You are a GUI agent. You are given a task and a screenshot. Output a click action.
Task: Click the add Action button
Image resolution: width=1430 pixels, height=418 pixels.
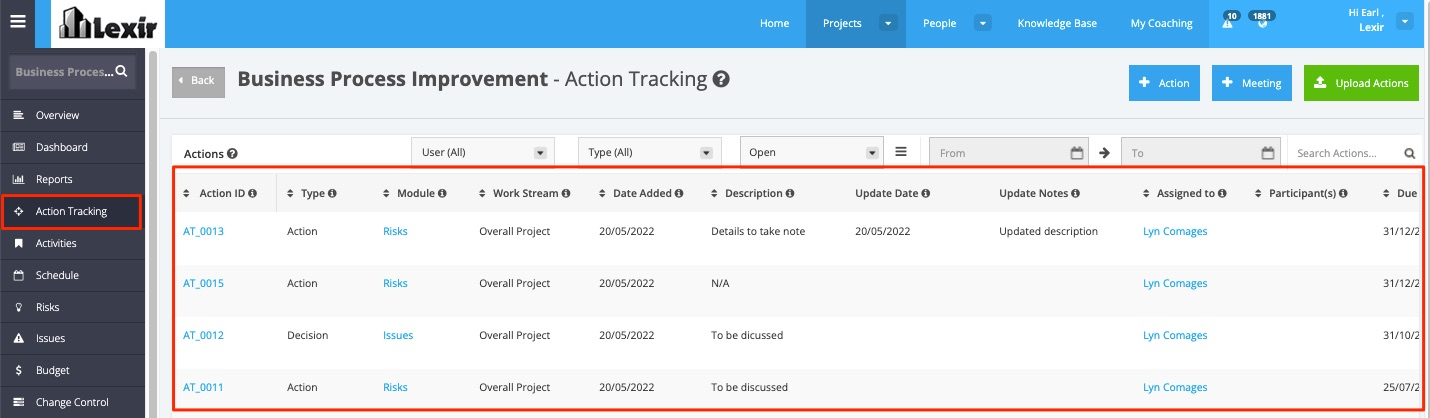tap(1165, 83)
